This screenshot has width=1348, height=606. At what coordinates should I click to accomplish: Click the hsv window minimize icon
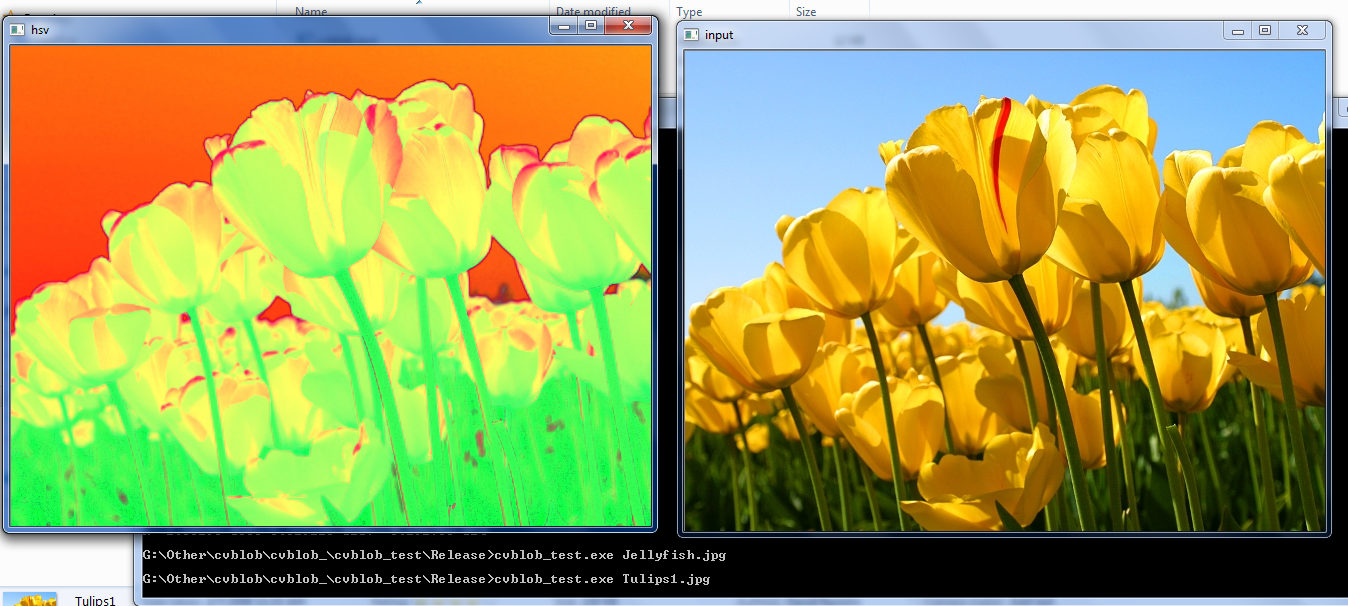[x=562, y=26]
